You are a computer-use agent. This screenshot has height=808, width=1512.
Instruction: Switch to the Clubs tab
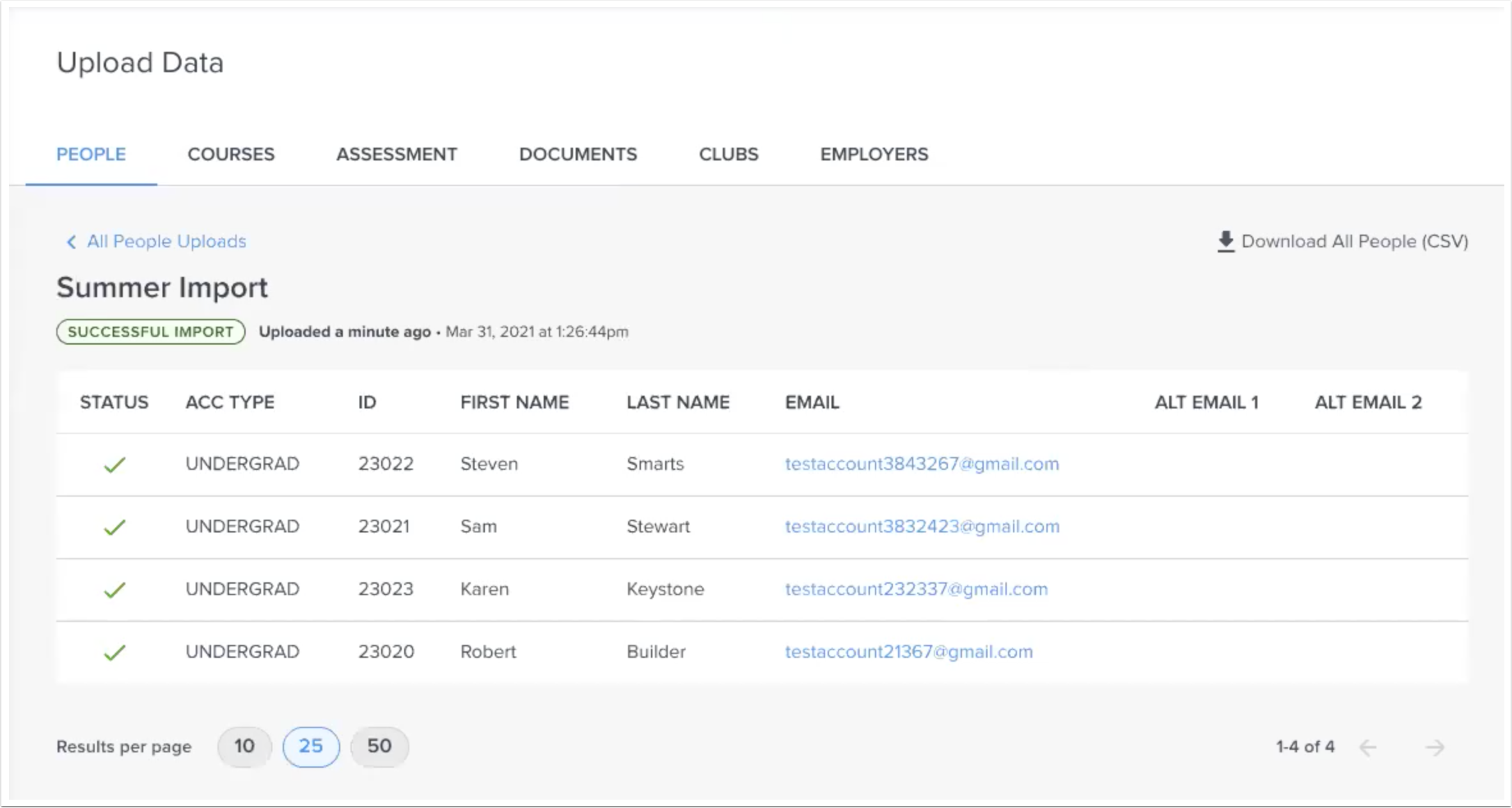[x=728, y=154]
